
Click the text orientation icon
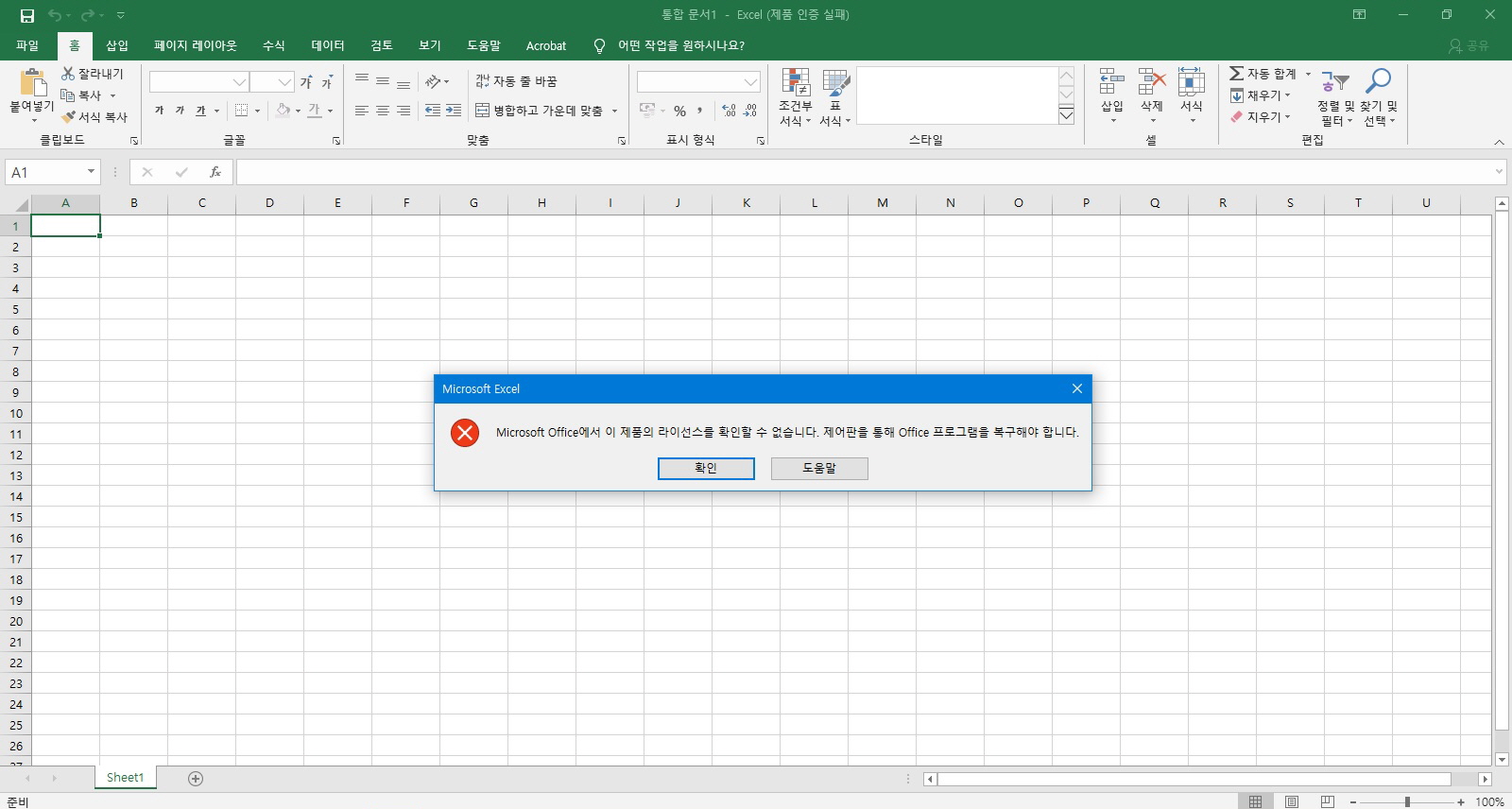(x=433, y=81)
